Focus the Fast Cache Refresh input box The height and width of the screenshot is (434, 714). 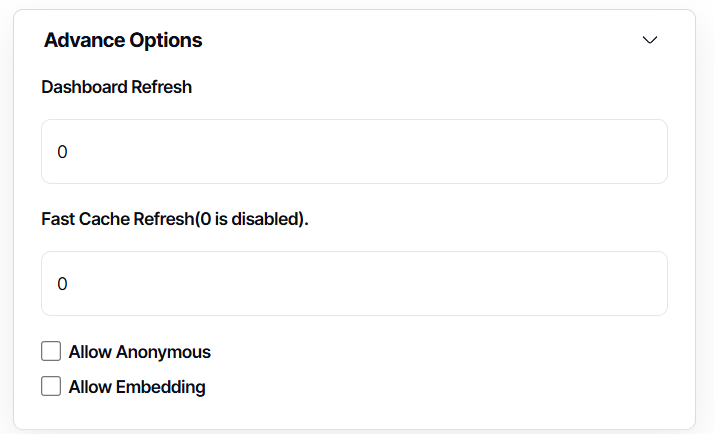tap(354, 284)
